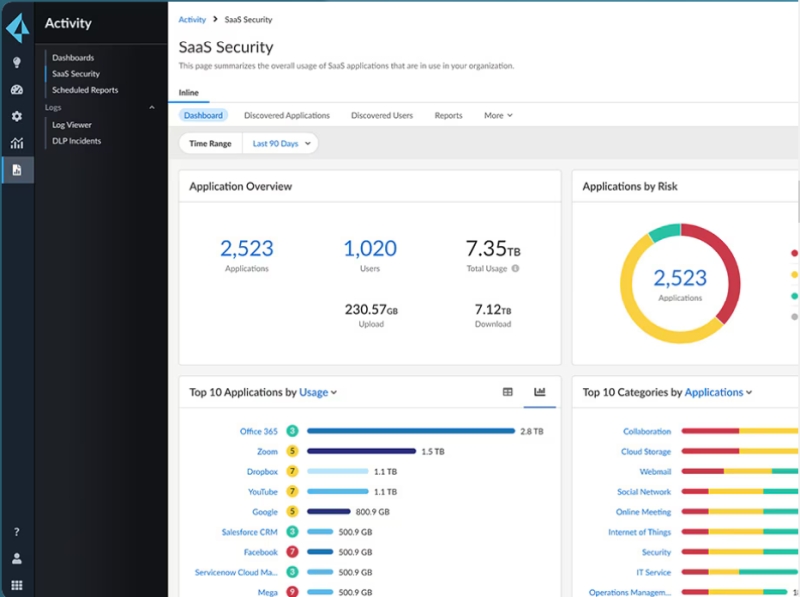
Task: Click Facebook risk score badge 7
Action: point(292,552)
